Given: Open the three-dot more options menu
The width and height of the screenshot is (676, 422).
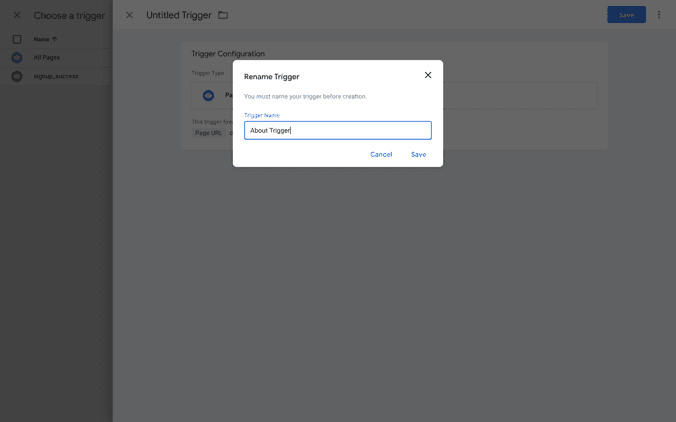Looking at the screenshot, I should 659,15.
